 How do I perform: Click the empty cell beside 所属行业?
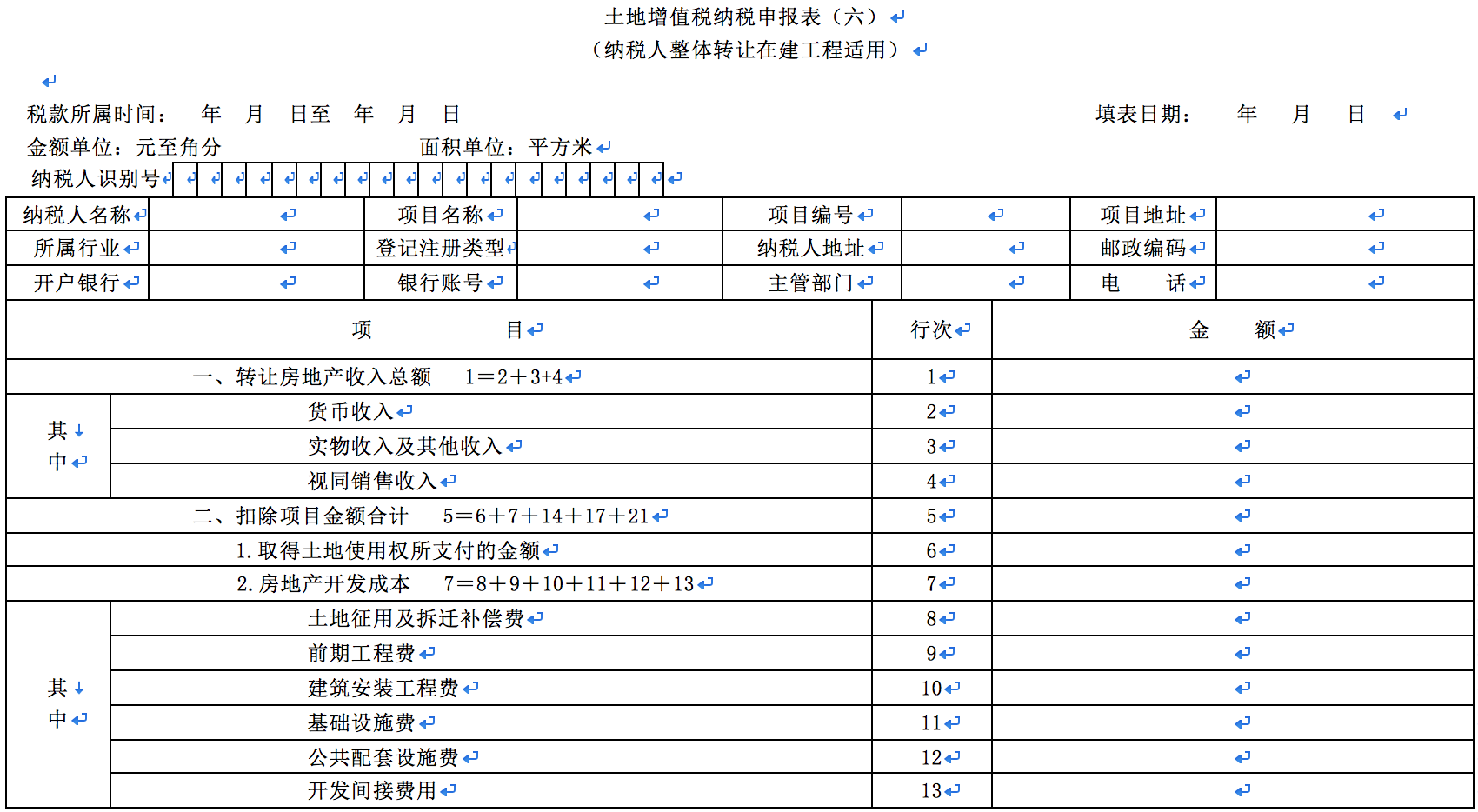(256, 248)
